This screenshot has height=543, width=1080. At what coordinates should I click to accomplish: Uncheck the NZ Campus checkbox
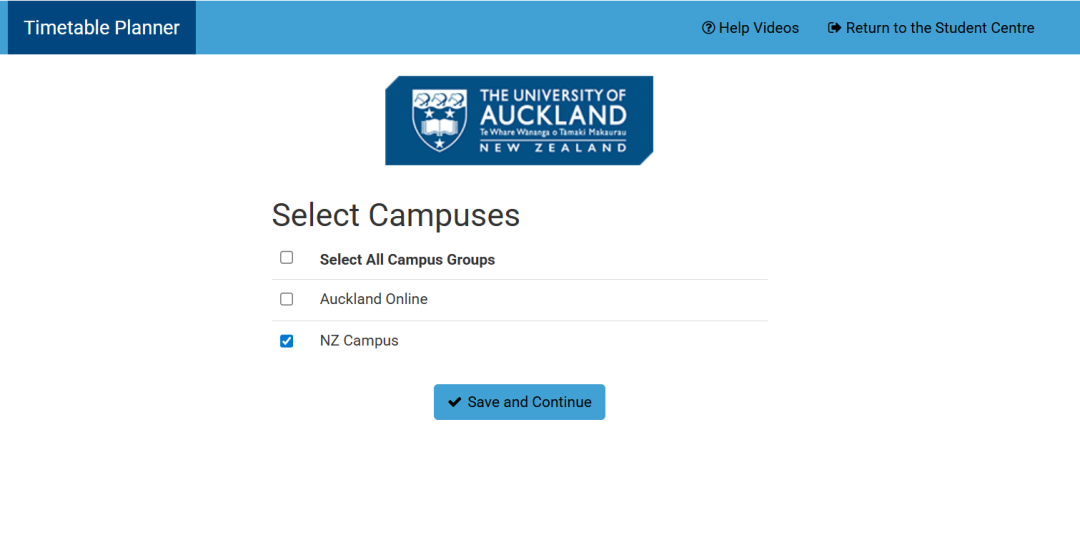pos(287,341)
